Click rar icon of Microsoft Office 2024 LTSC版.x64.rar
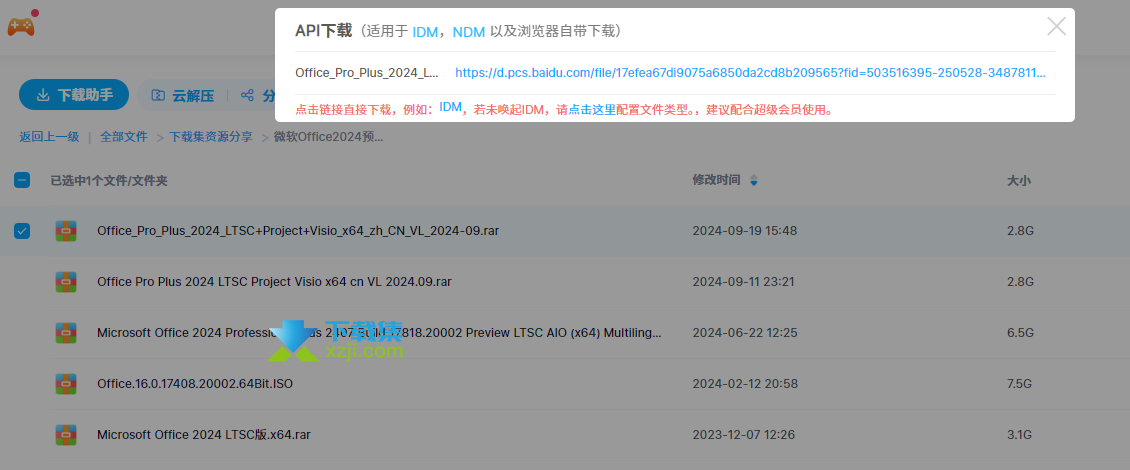The width and height of the screenshot is (1130, 470). (66, 435)
